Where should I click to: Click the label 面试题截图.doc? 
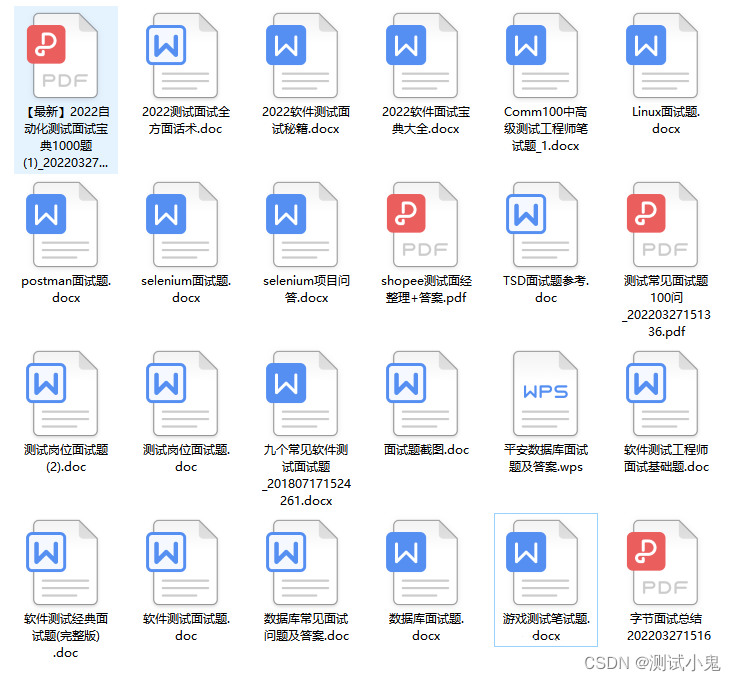click(426, 450)
